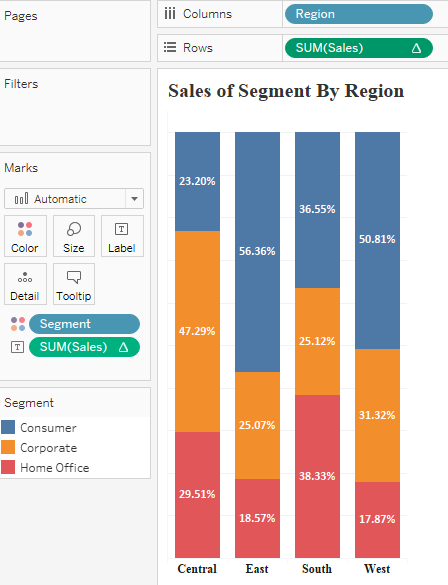Screen dimensions: 448x585
Task: Select the SUM(Sales) pill in Rows
Action: click(359, 48)
